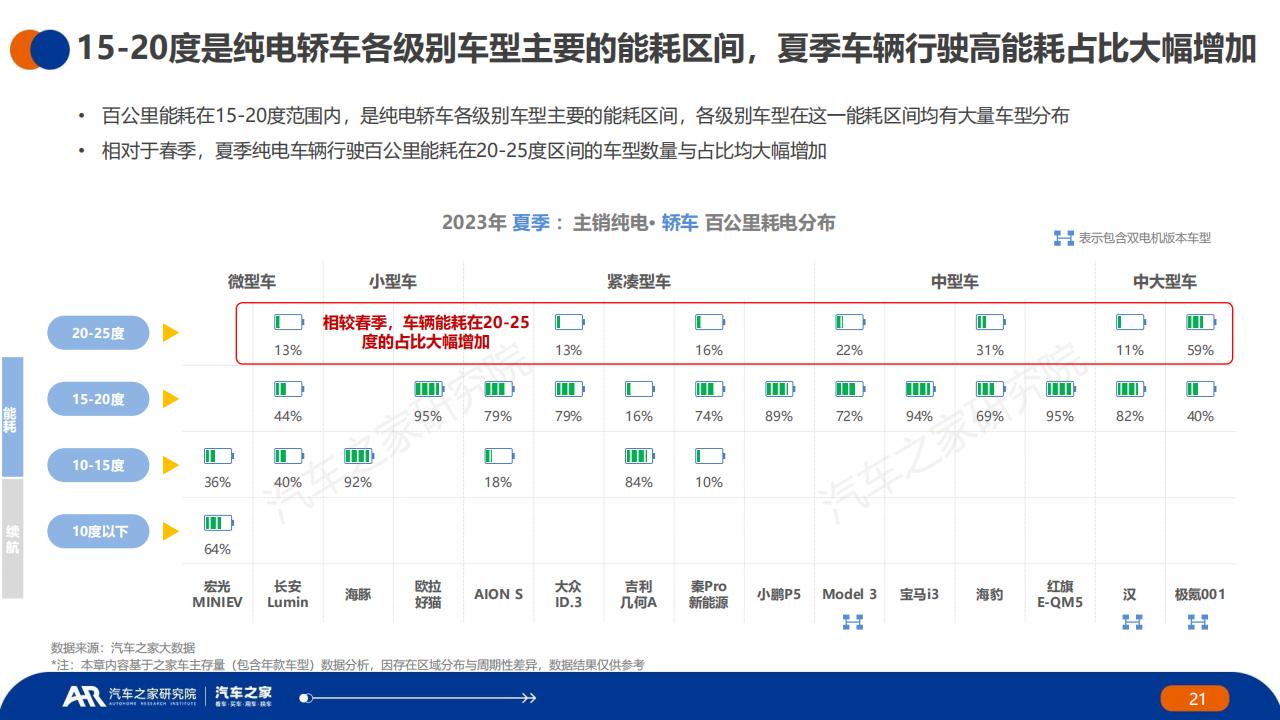Click the 64% value for 宏光MINIEV
The width and height of the screenshot is (1280, 720).
pyautogui.click(x=217, y=549)
